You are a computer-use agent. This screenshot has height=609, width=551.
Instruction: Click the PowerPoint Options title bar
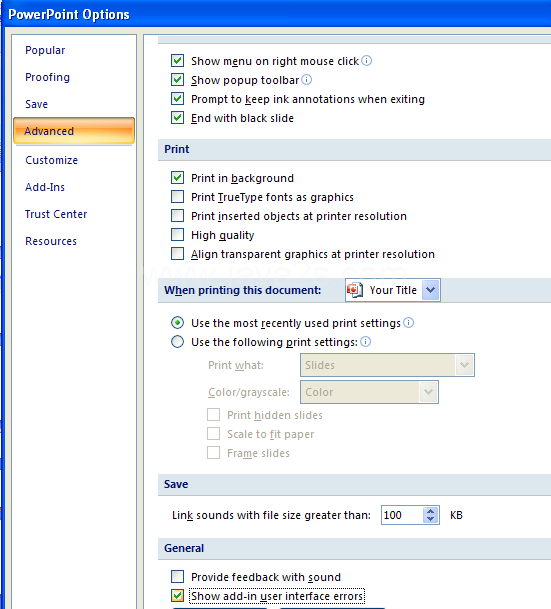tap(276, 14)
